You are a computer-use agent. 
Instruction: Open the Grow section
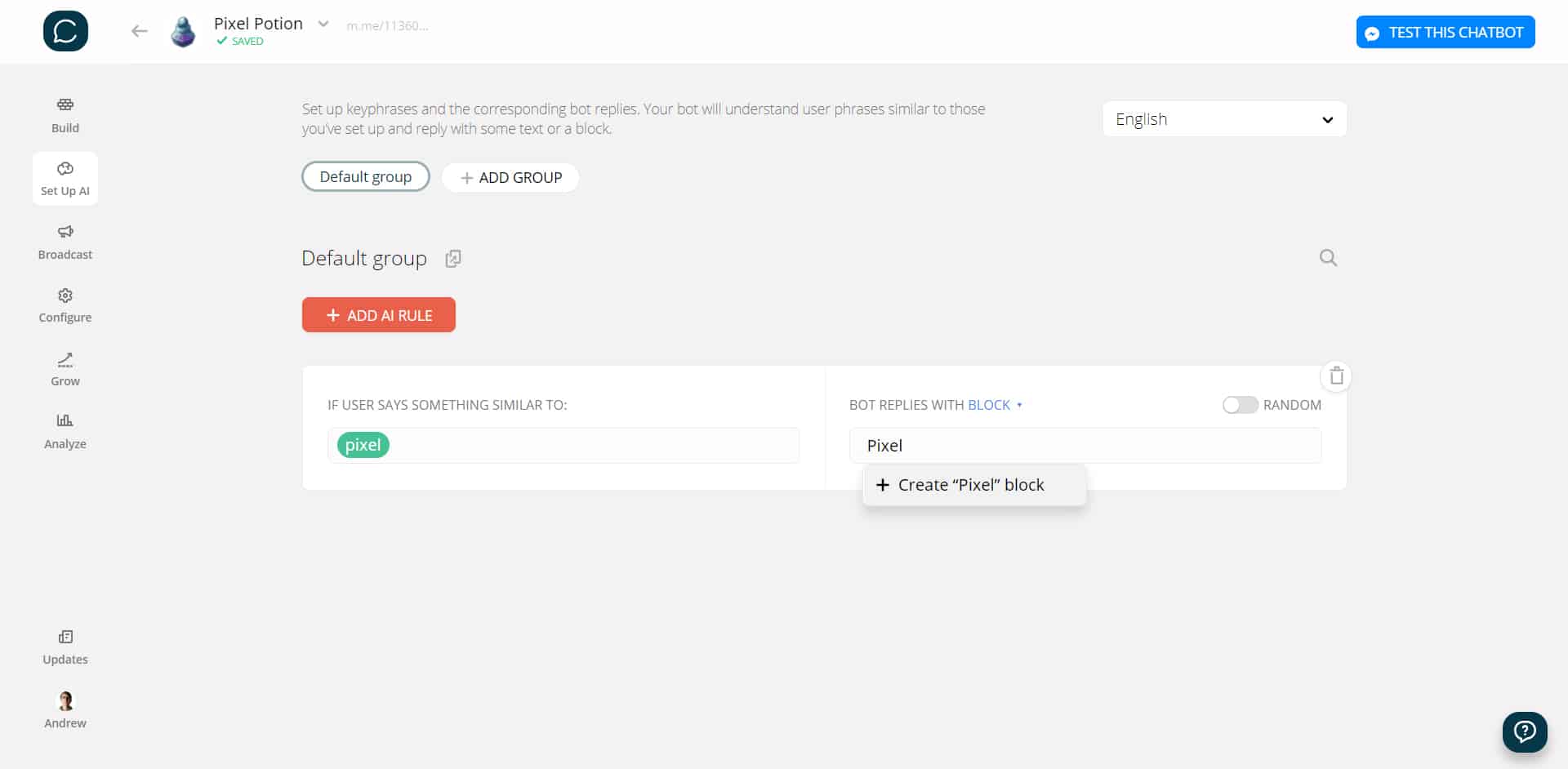(65, 369)
